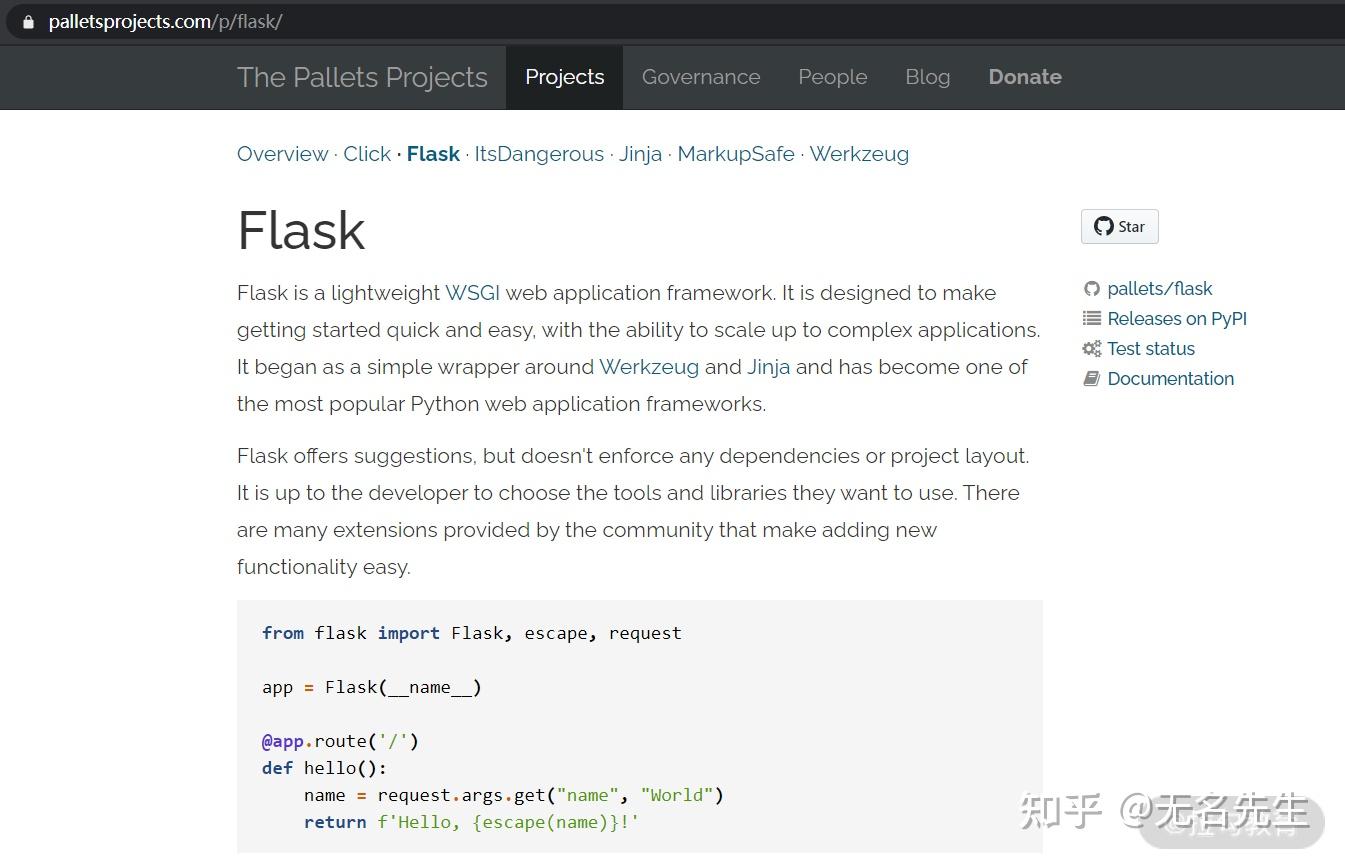Image resolution: width=1345 pixels, height=866 pixels.
Task: Open the Projects tab
Action: pos(564,77)
